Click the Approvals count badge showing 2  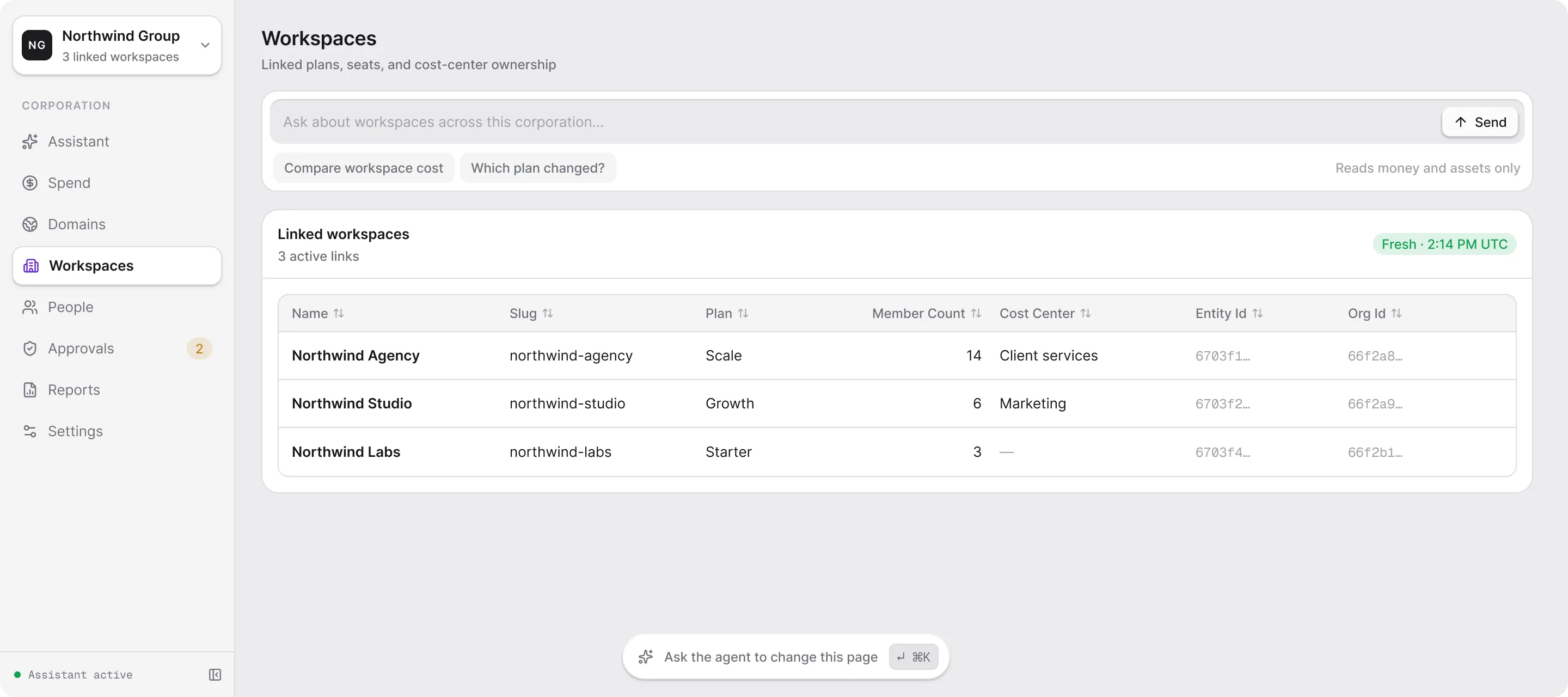pos(199,348)
